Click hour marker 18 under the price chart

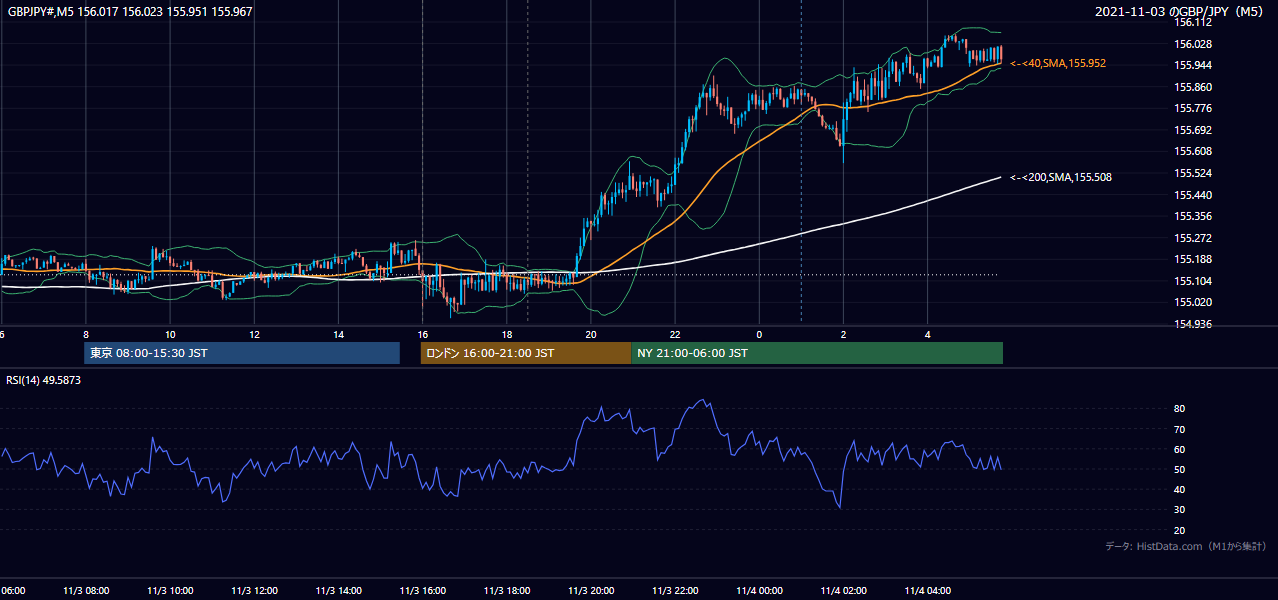[507, 334]
